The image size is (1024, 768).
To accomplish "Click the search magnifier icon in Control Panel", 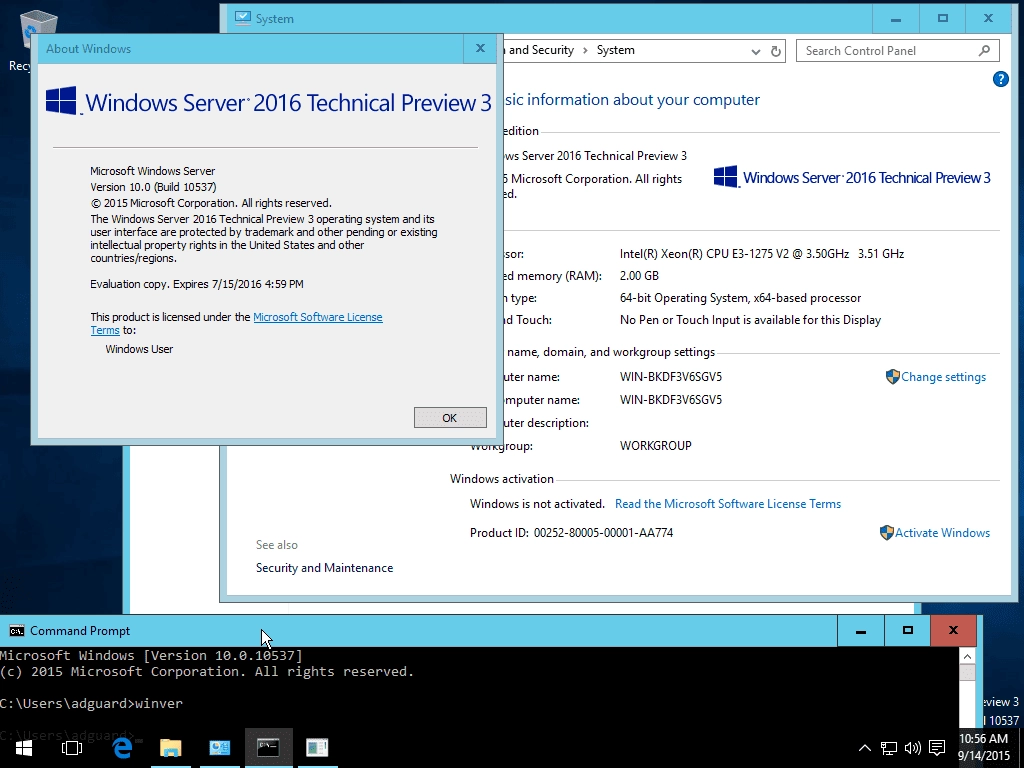I will tap(984, 50).
